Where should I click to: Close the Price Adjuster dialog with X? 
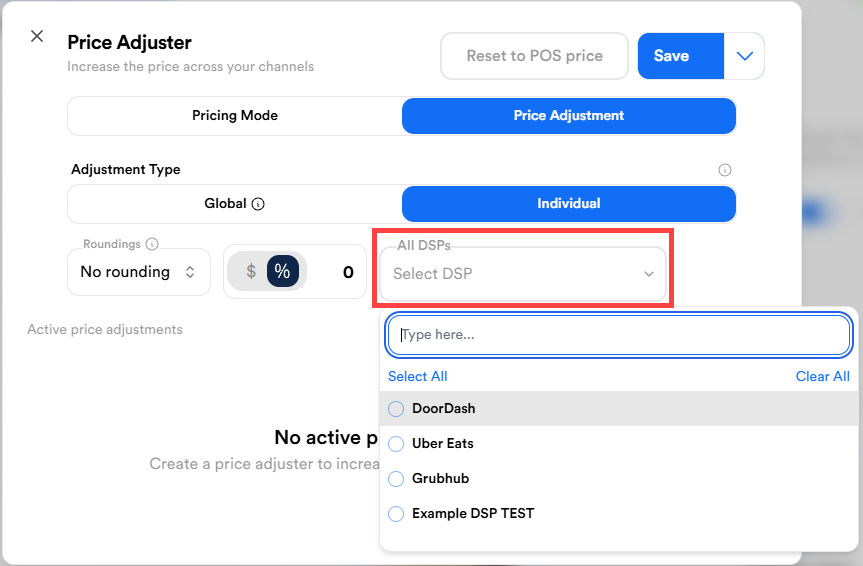(37, 36)
